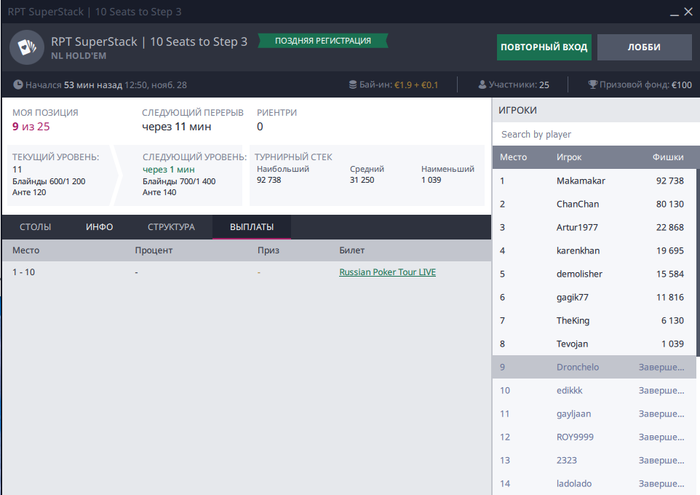Click Призовой фонд €100 text
This screenshot has height=495, width=700.
point(646,84)
